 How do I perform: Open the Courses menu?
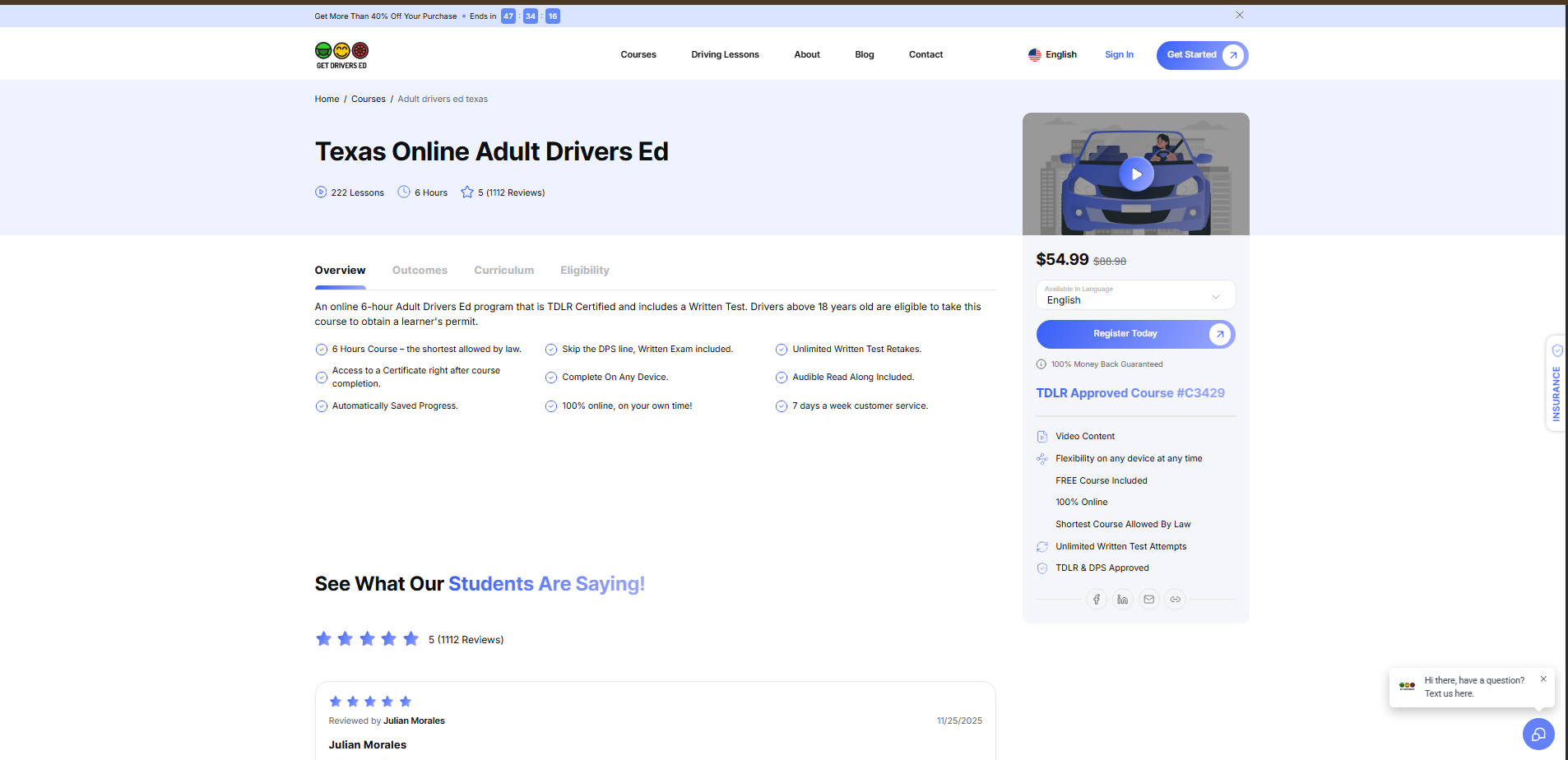click(638, 54)
